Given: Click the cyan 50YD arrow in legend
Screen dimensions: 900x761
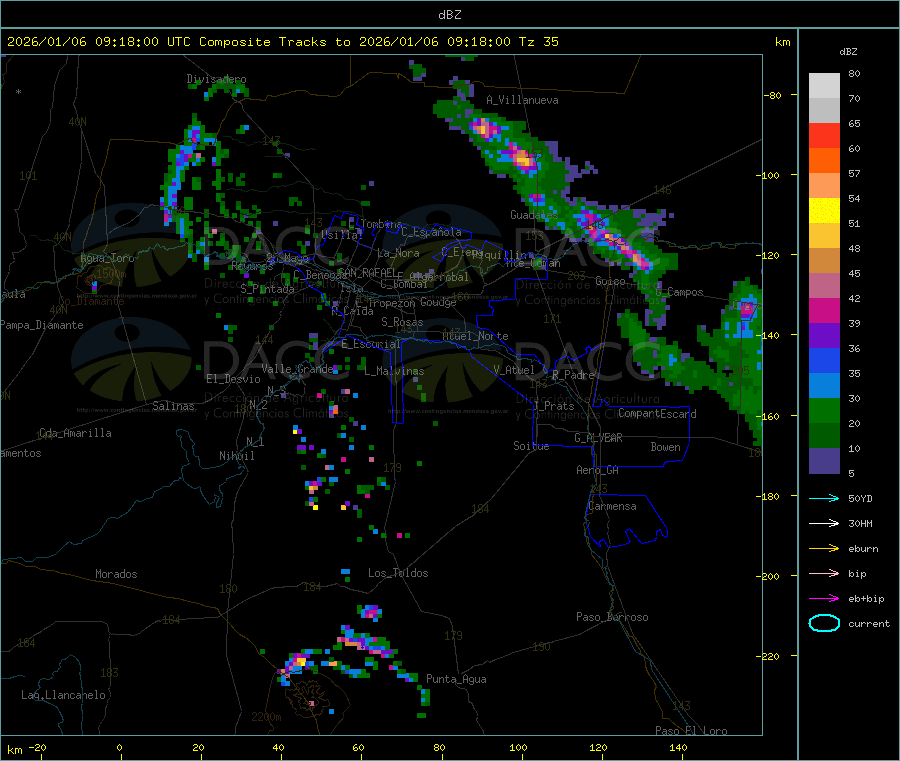Looking at the screenshot, I should click(824, 498).
